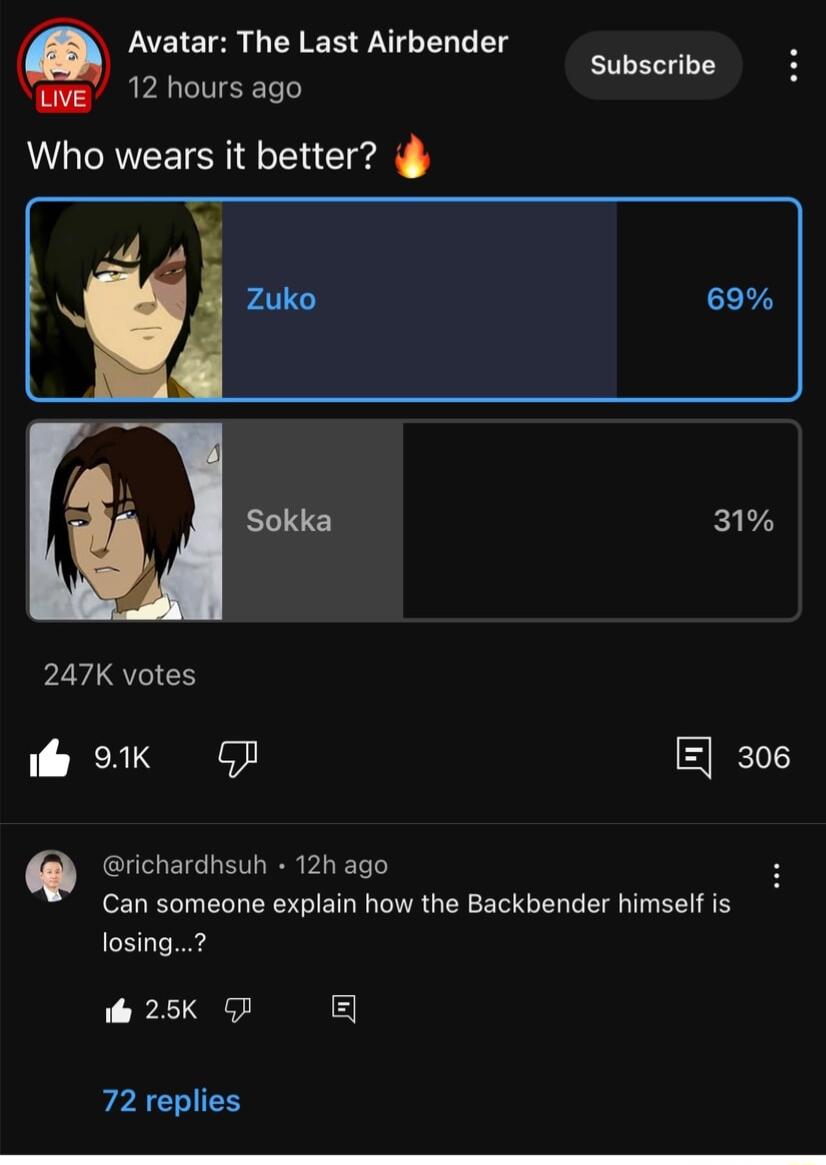Expand the 72 replies thread
826x1165 pixels.
pos(170,1100)
